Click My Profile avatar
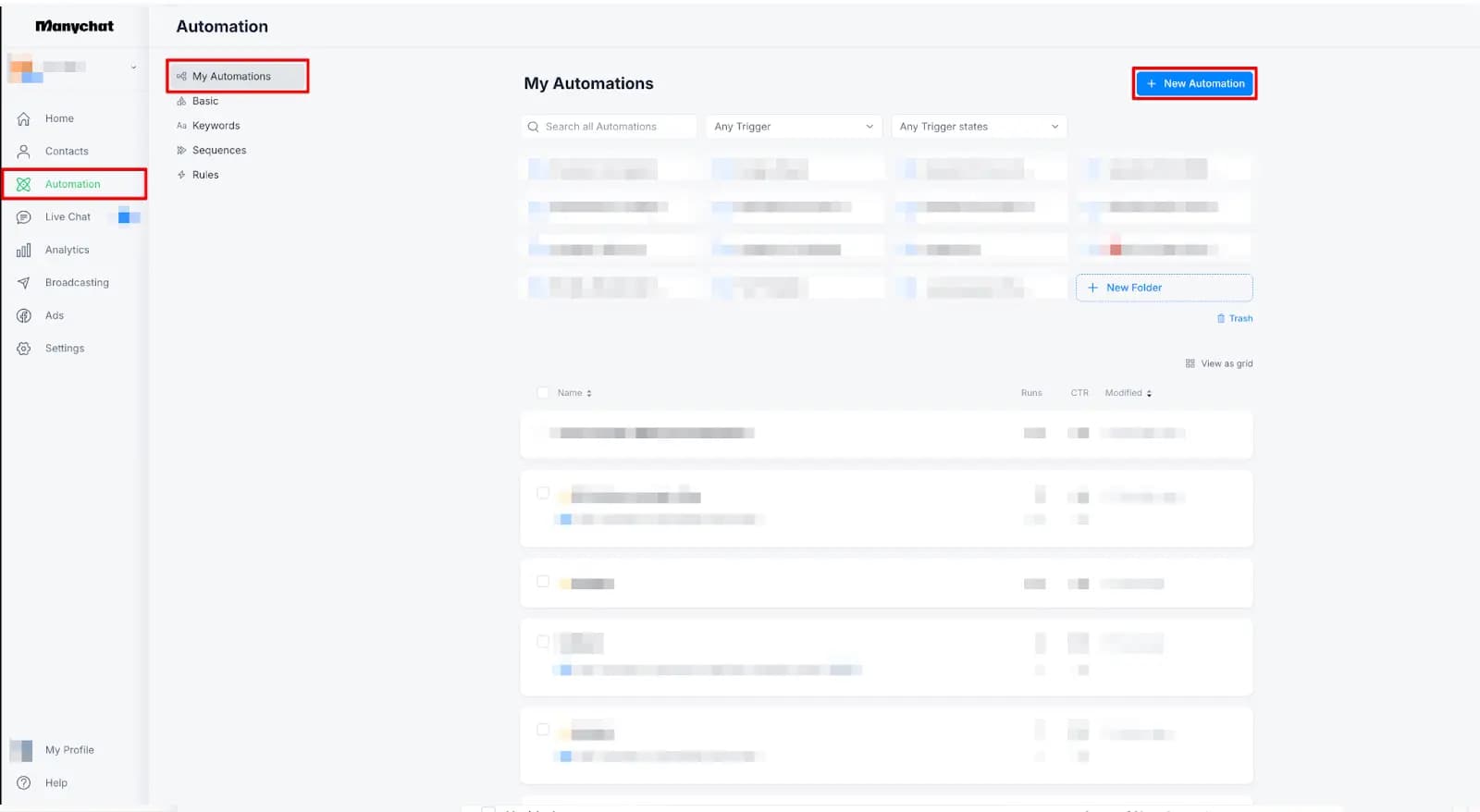 21,750
